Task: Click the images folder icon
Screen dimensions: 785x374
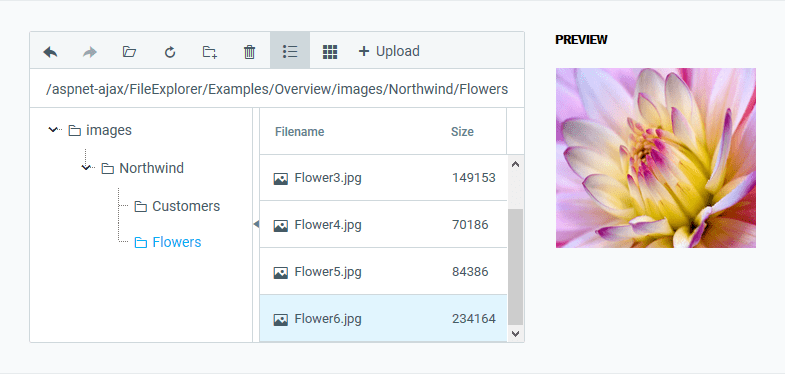Action: [x=75, y=131]
